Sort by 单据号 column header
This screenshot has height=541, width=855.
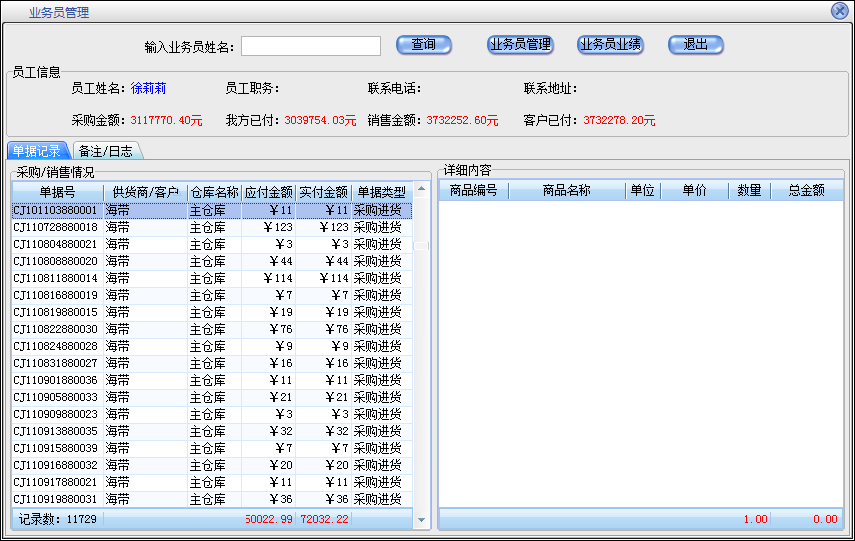pos(57,192)
